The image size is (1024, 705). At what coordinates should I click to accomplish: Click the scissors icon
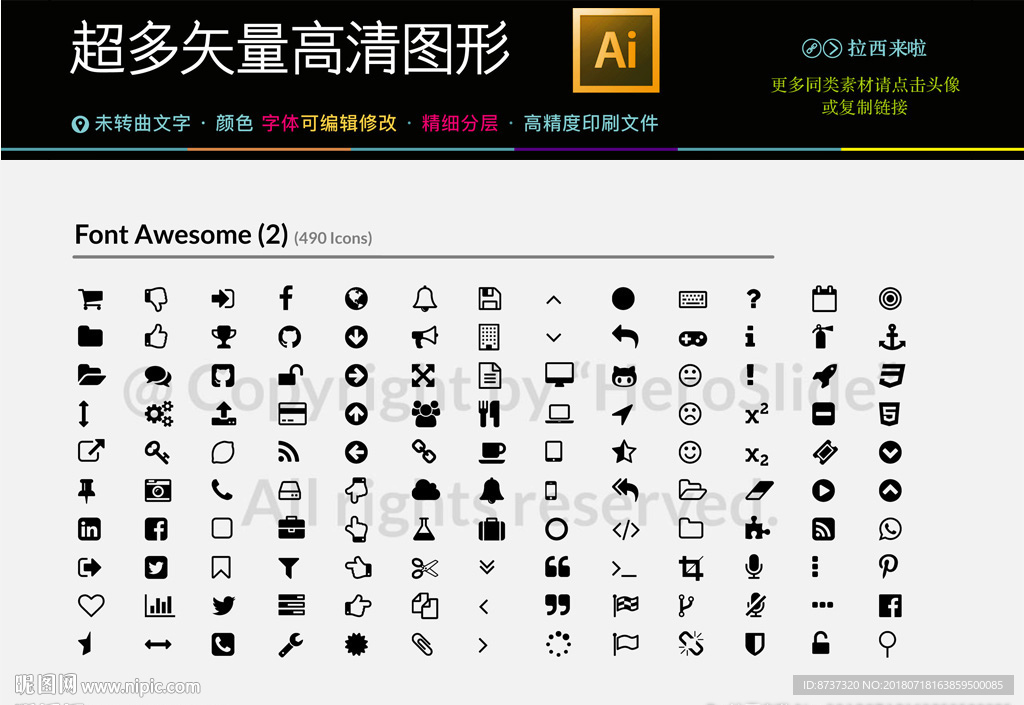click(425, 568)
